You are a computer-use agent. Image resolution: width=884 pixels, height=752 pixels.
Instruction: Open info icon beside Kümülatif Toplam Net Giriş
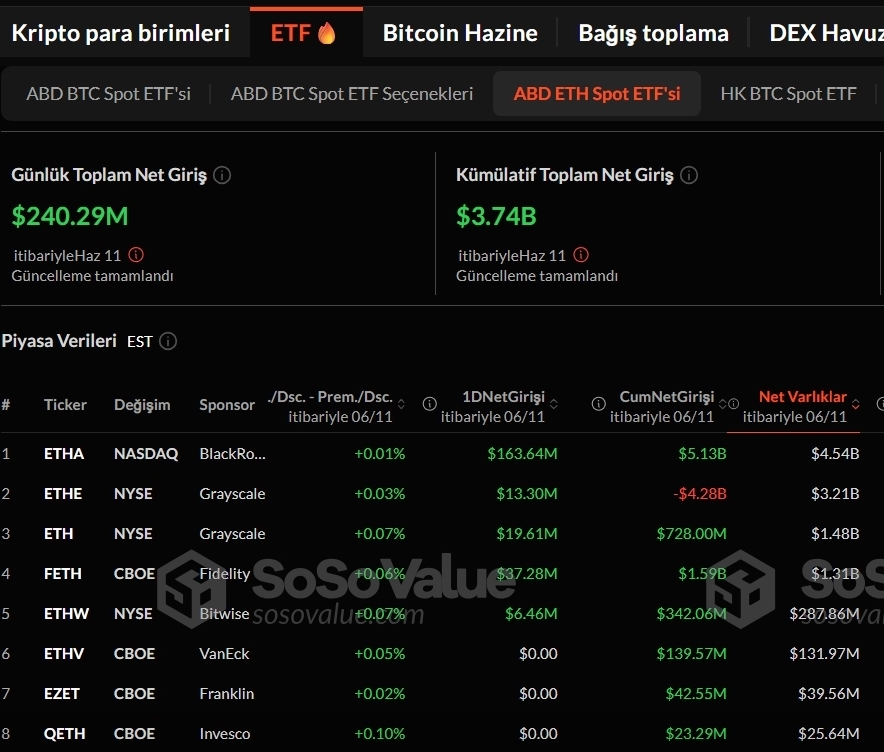click(689, 175)
